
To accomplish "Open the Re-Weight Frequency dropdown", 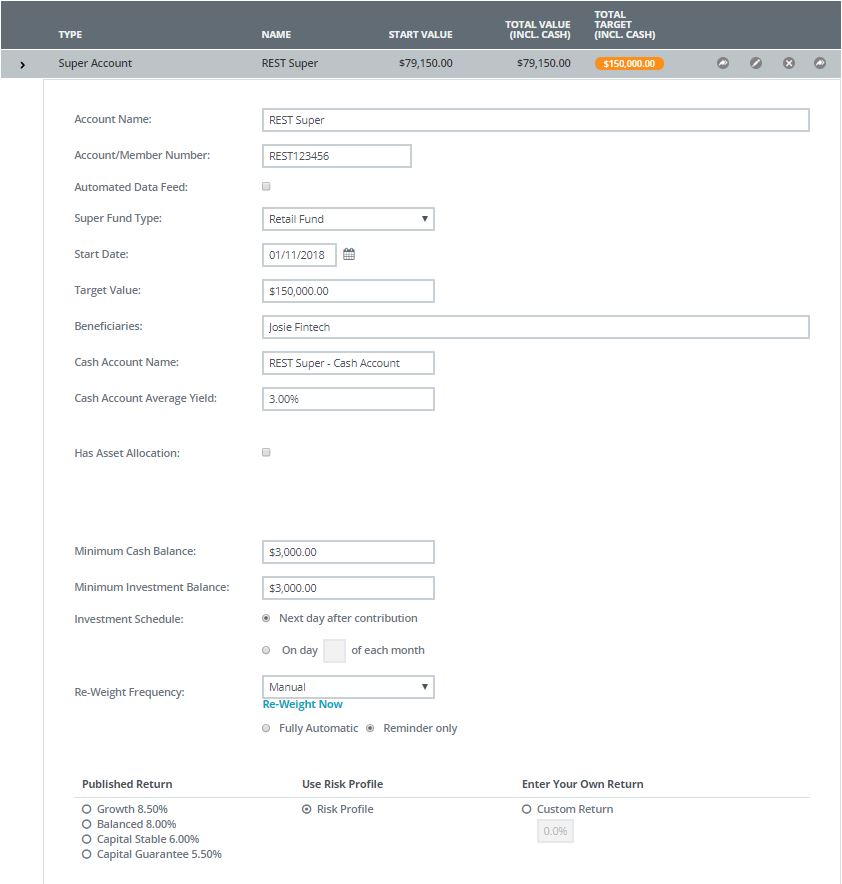I will coord(348,687).
